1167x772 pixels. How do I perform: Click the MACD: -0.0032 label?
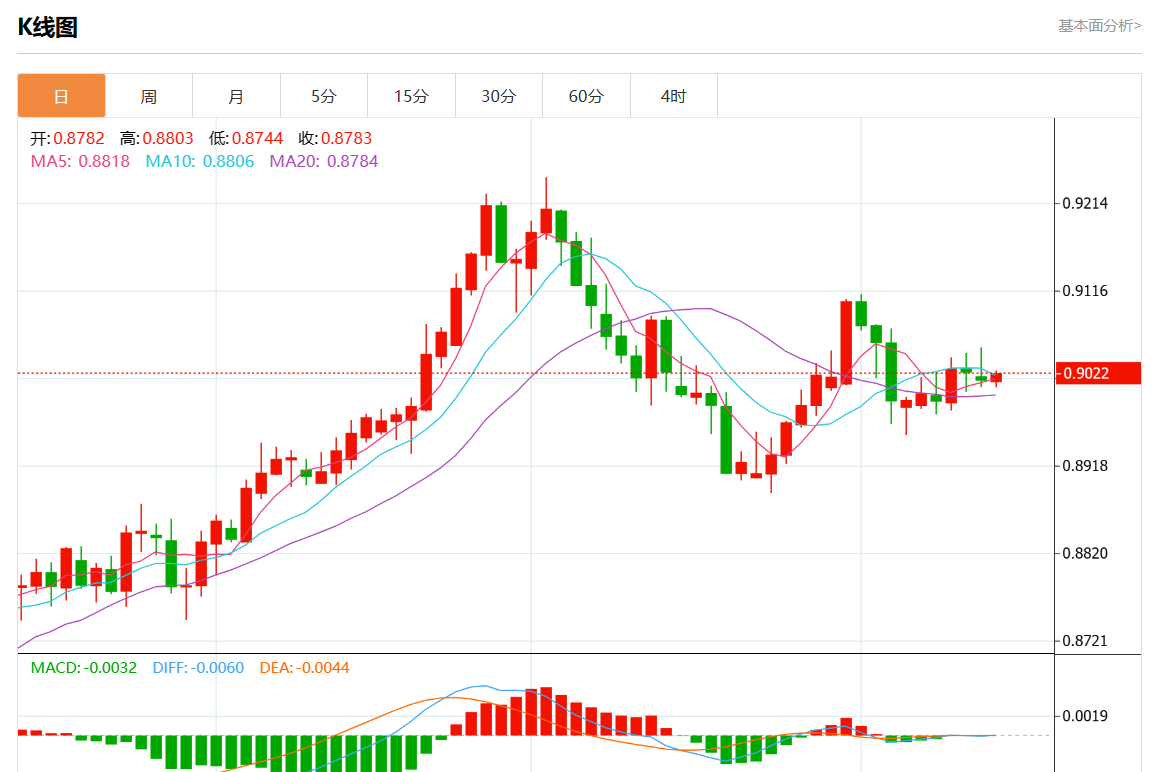[83, 668]
